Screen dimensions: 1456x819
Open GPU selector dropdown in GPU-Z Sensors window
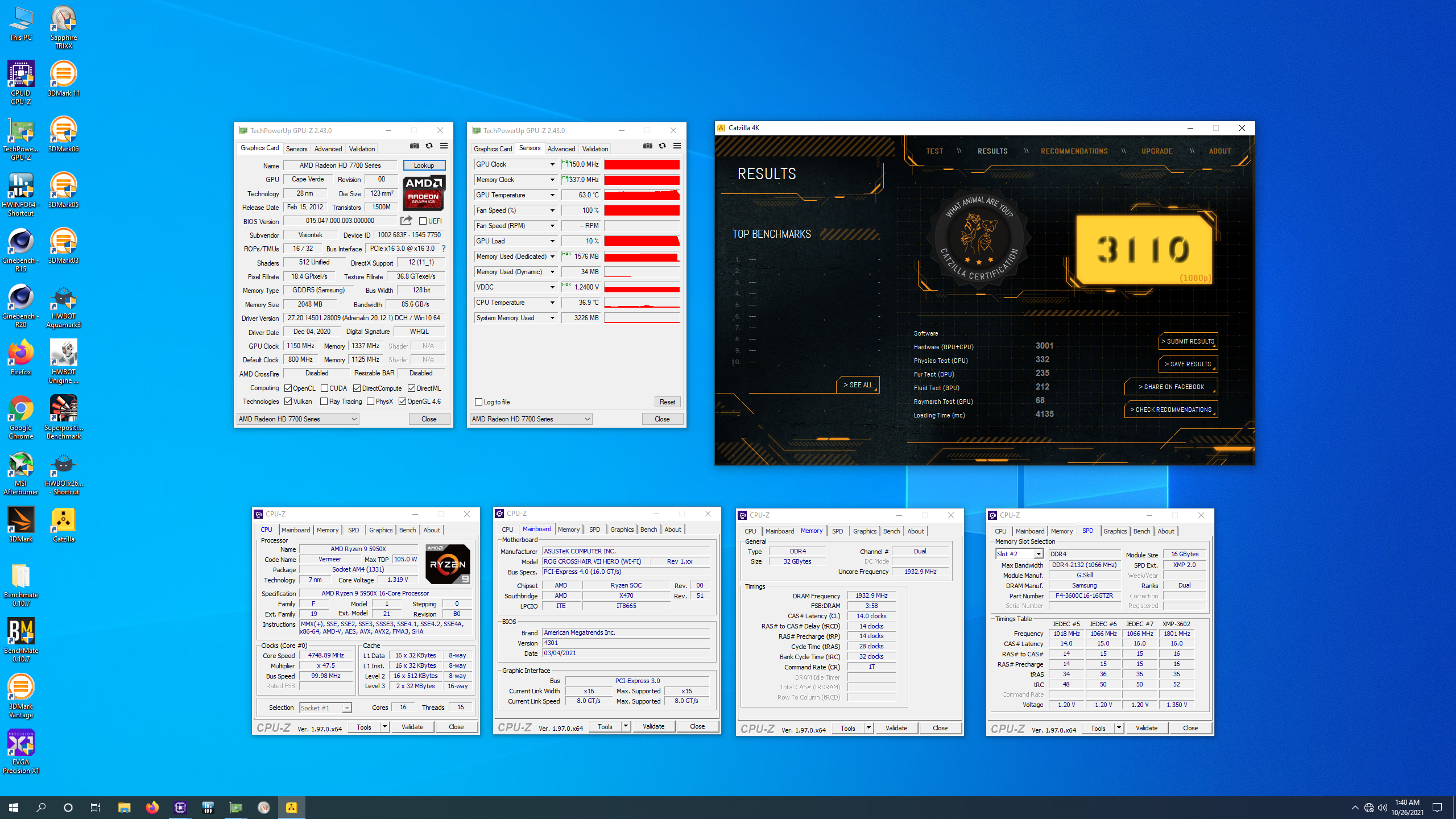531,419
